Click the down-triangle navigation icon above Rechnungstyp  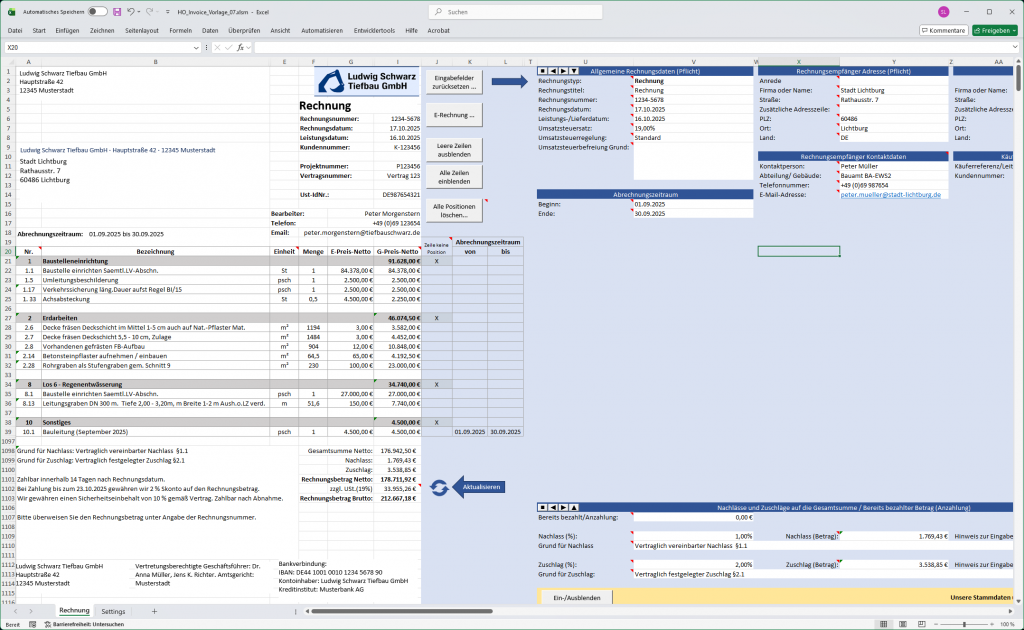(x=575, y=71)
